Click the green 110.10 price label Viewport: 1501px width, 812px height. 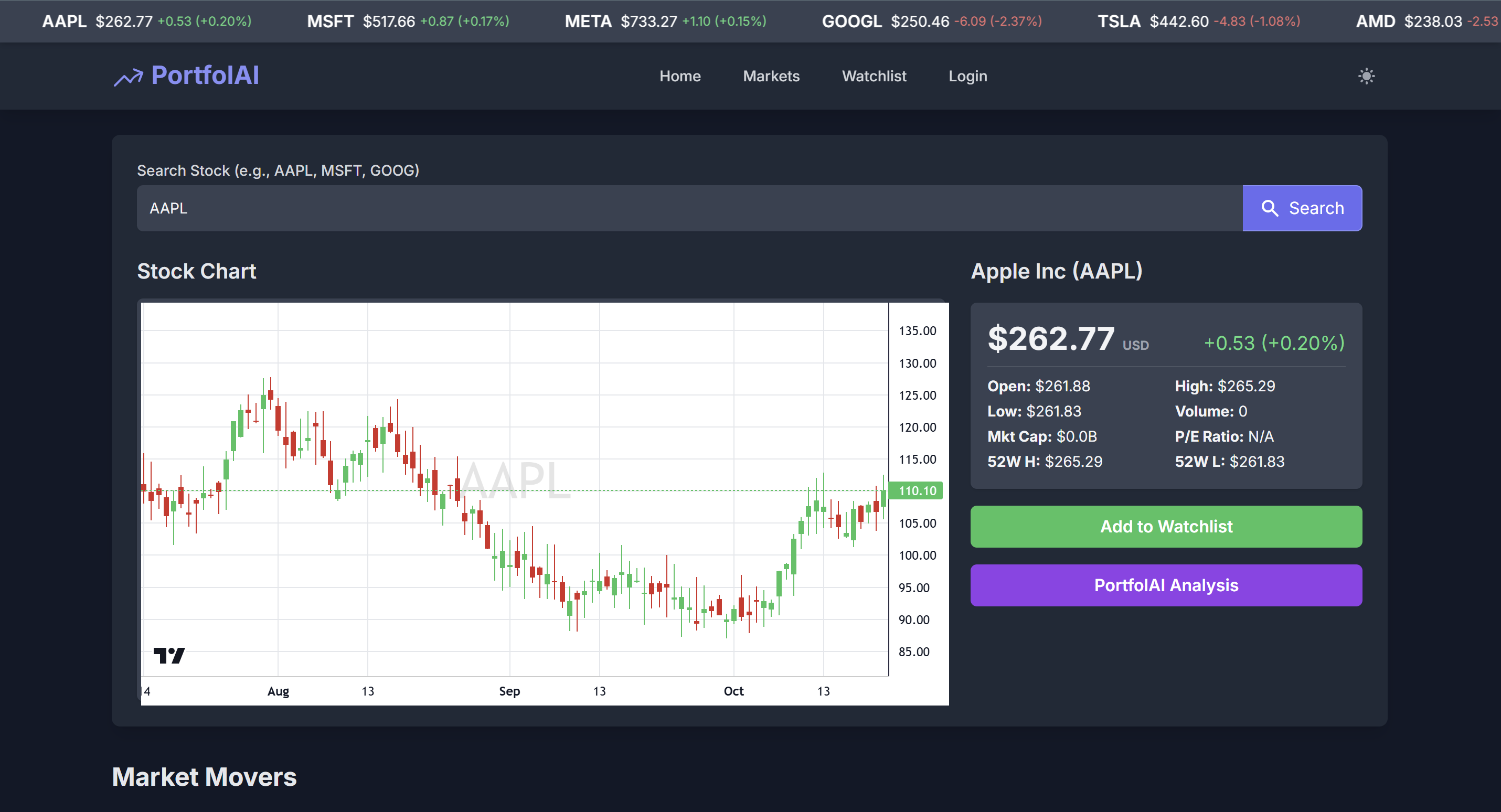click(x=916, y=490)
